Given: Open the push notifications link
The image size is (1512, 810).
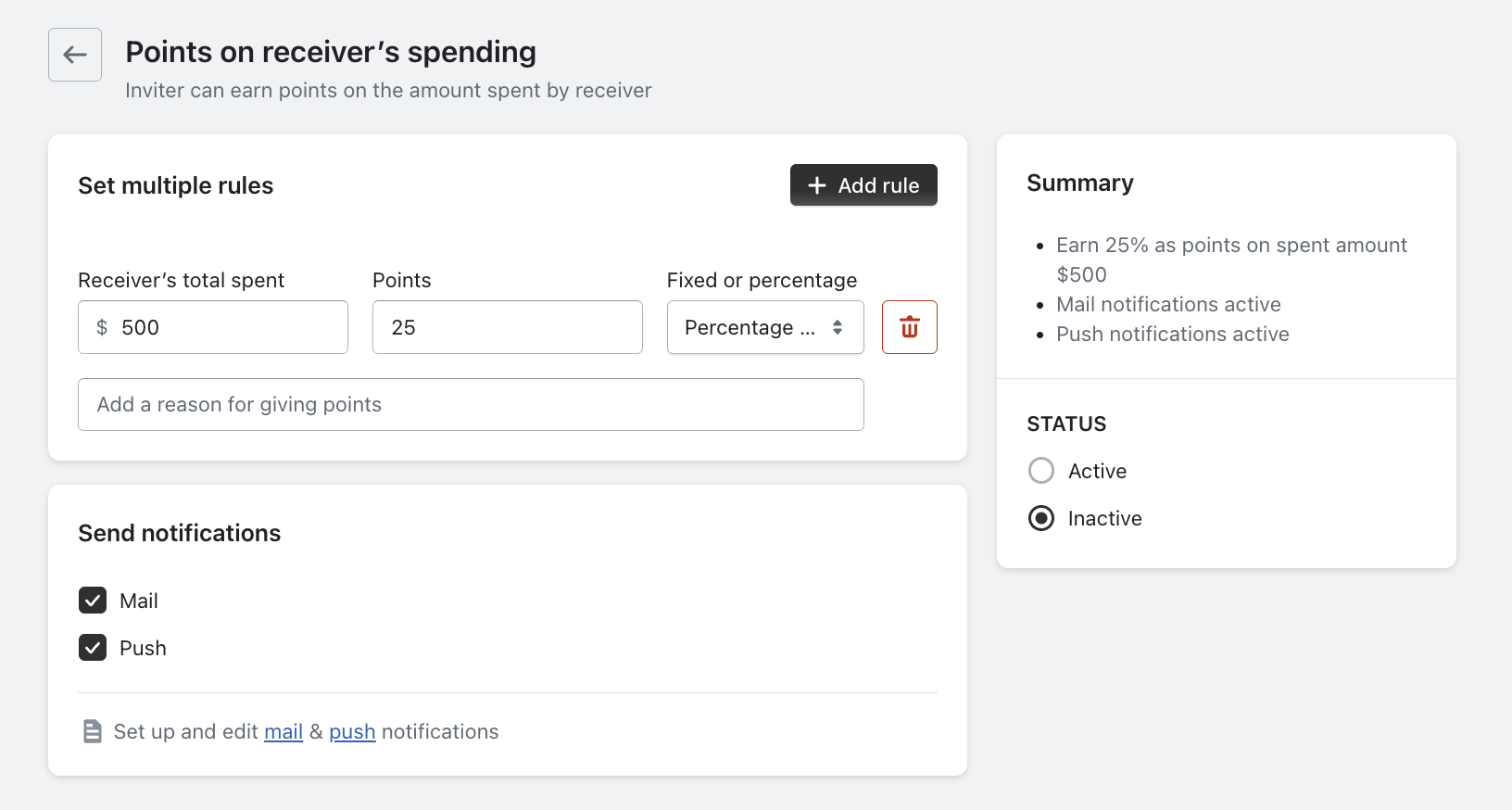Looking at the screenshot, I should [x=352, y=732].
